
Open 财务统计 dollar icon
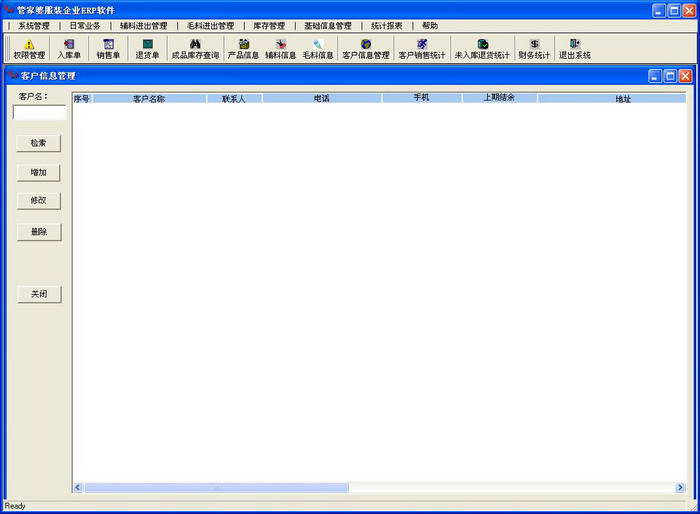(534, 49)
